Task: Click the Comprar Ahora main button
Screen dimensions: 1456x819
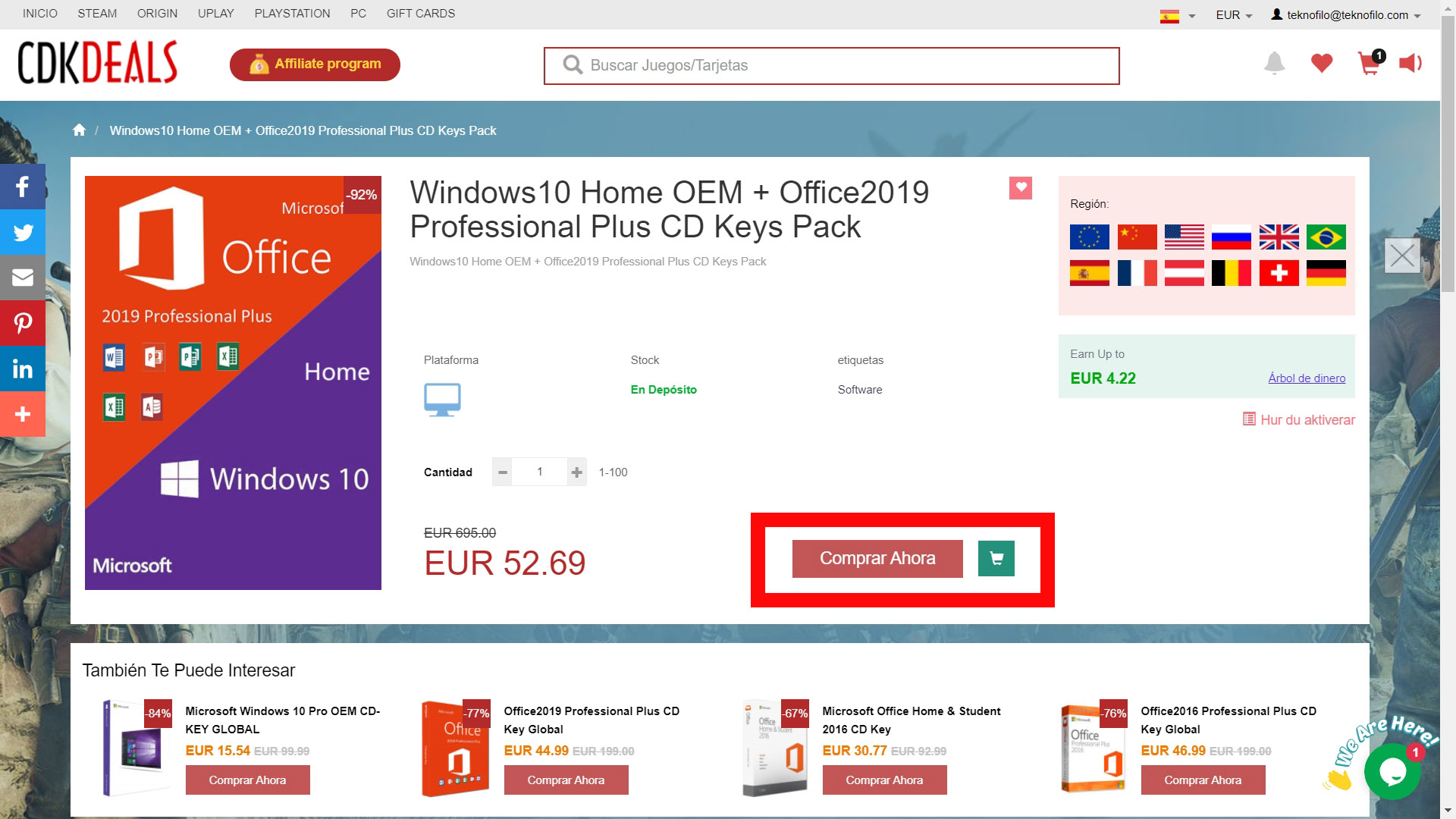Action: click(877, 559)
